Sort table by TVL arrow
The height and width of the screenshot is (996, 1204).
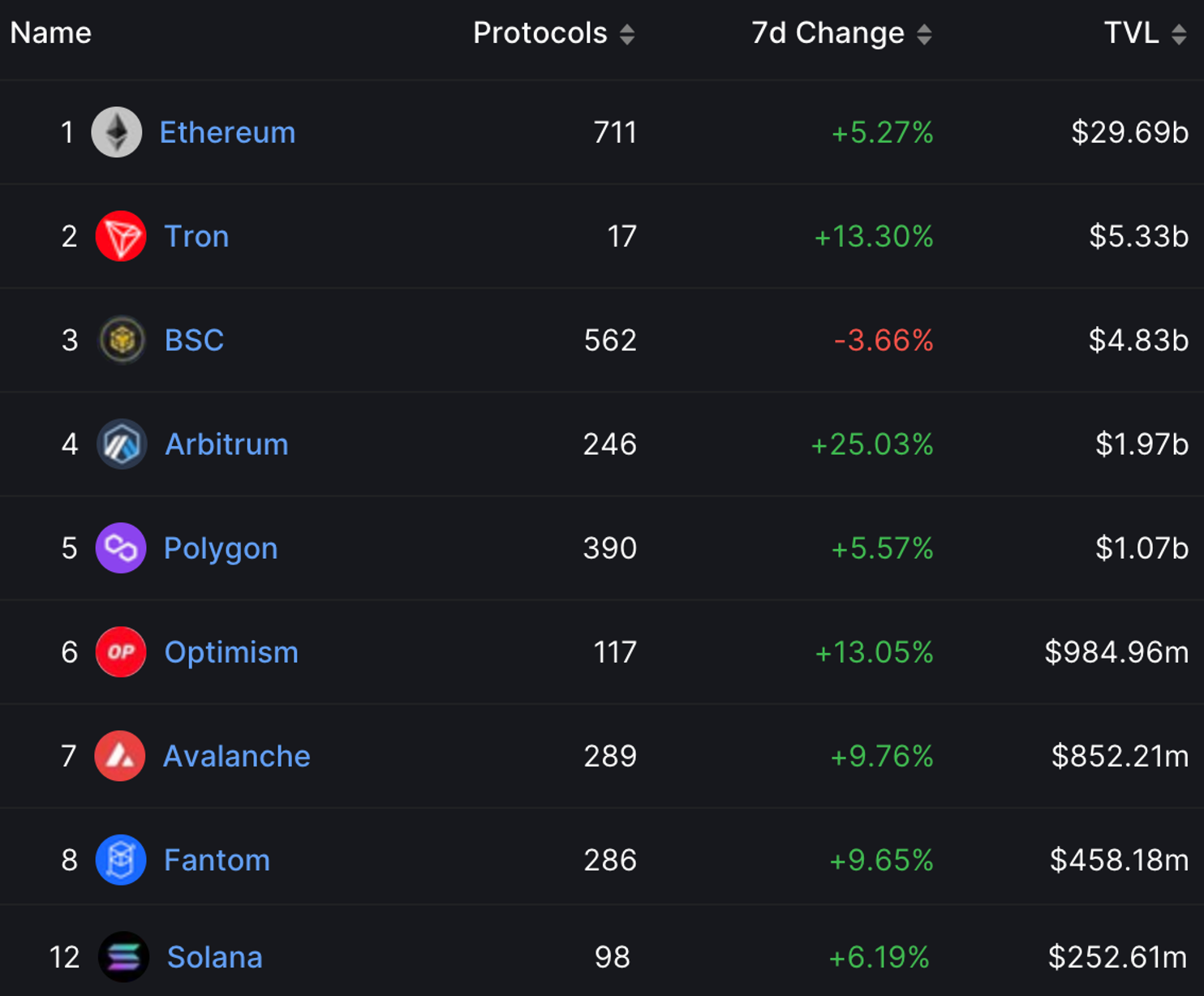(x=1179, y=34)
